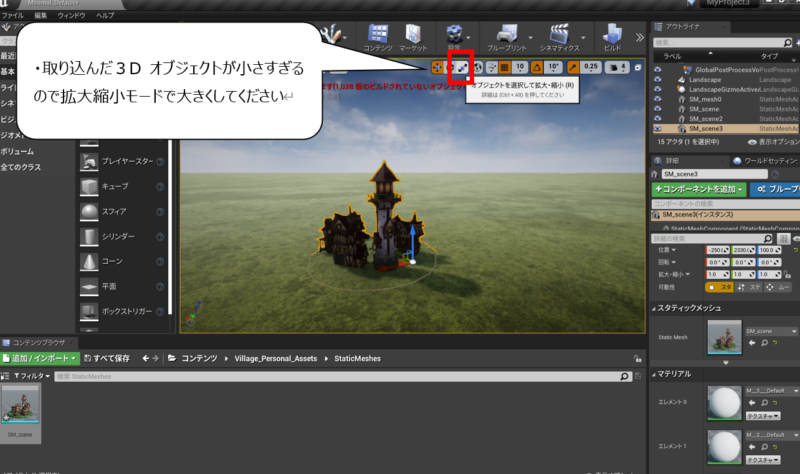
Task: Expand the toolbar overflow chevron
Action: click(639, 37)
